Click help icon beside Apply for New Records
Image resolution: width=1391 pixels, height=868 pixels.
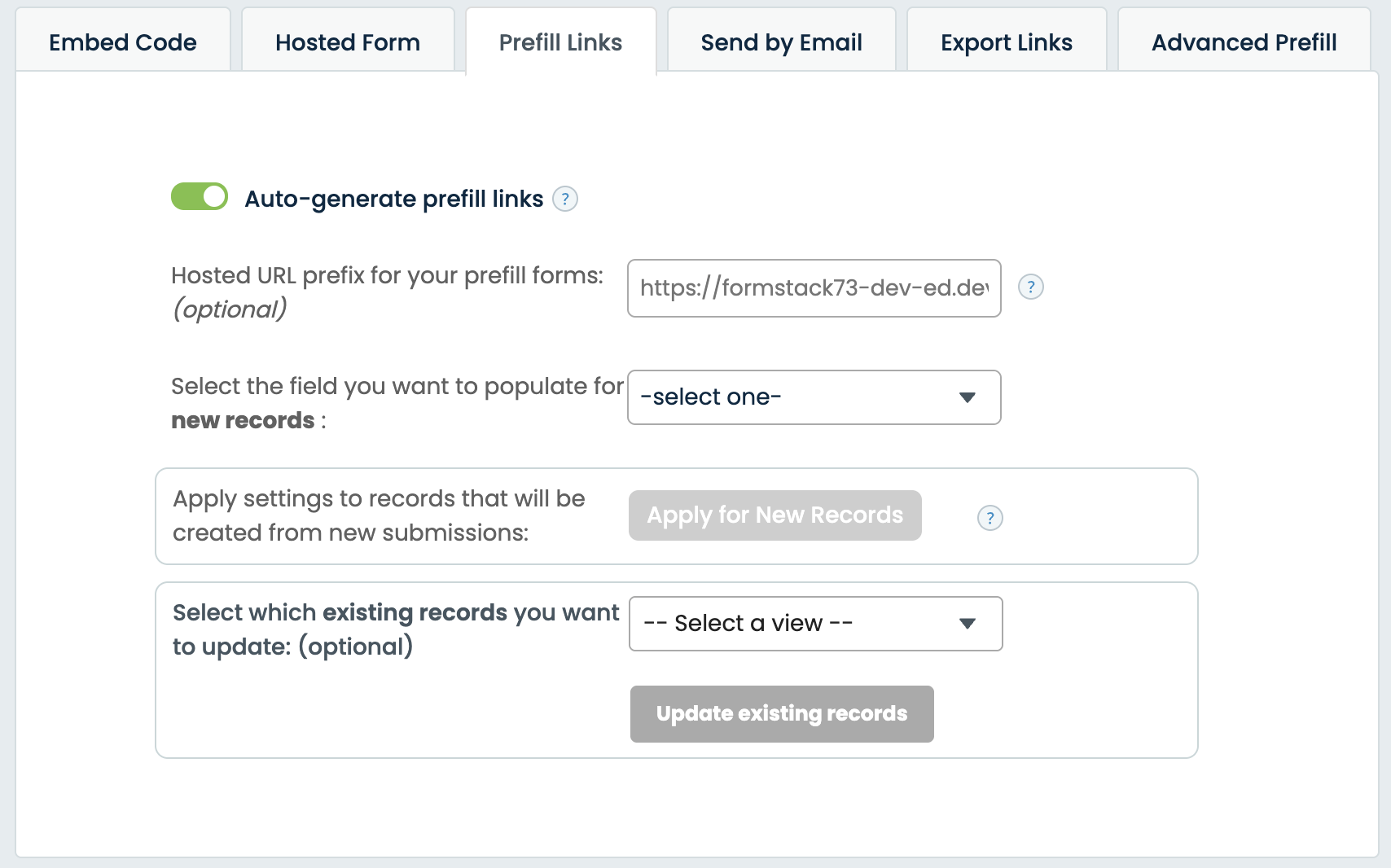click(990, 518)
